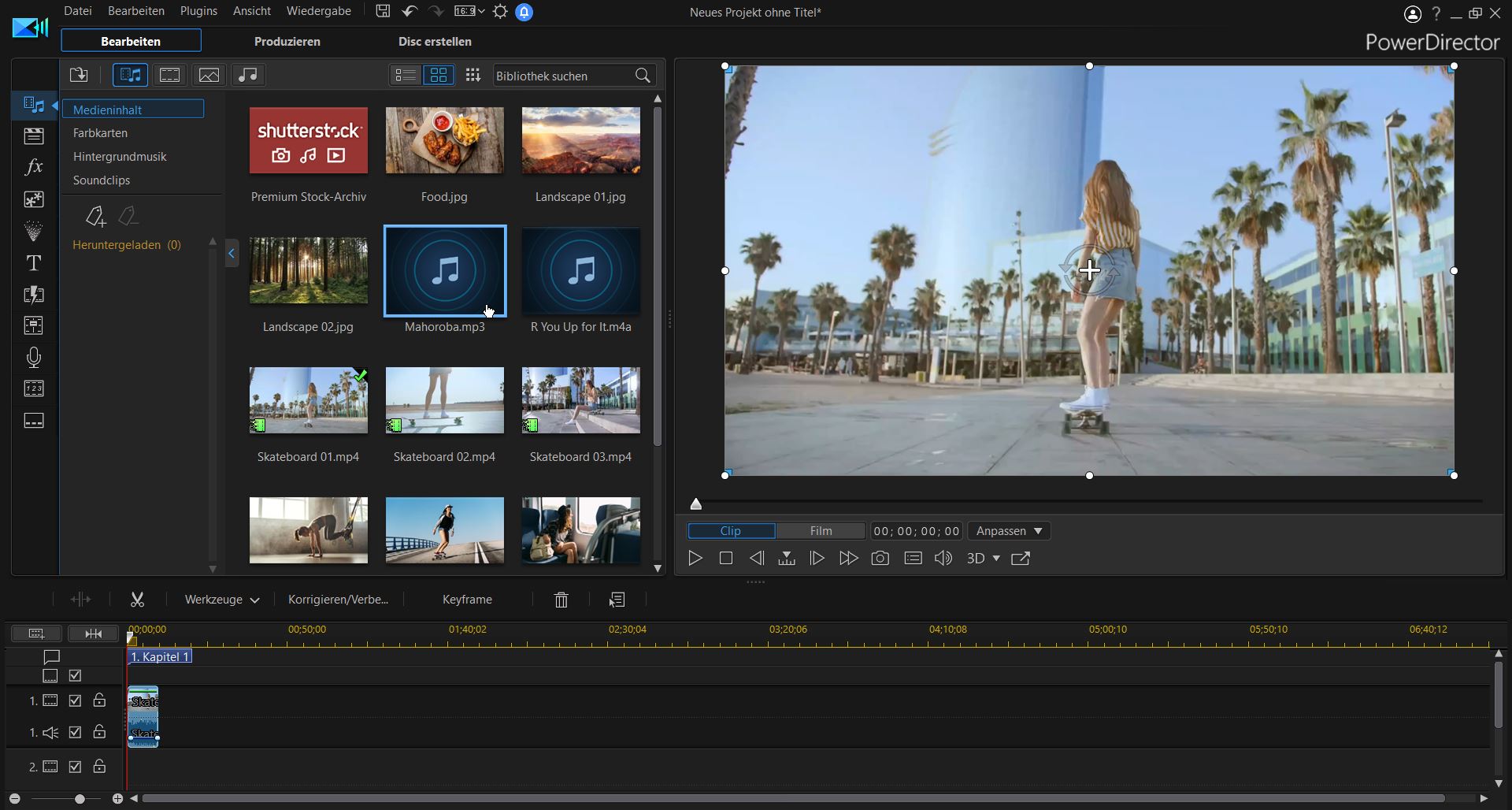Click the scissors split clip tool
This screenshot has height=810, width=1512.
[137, 600]
